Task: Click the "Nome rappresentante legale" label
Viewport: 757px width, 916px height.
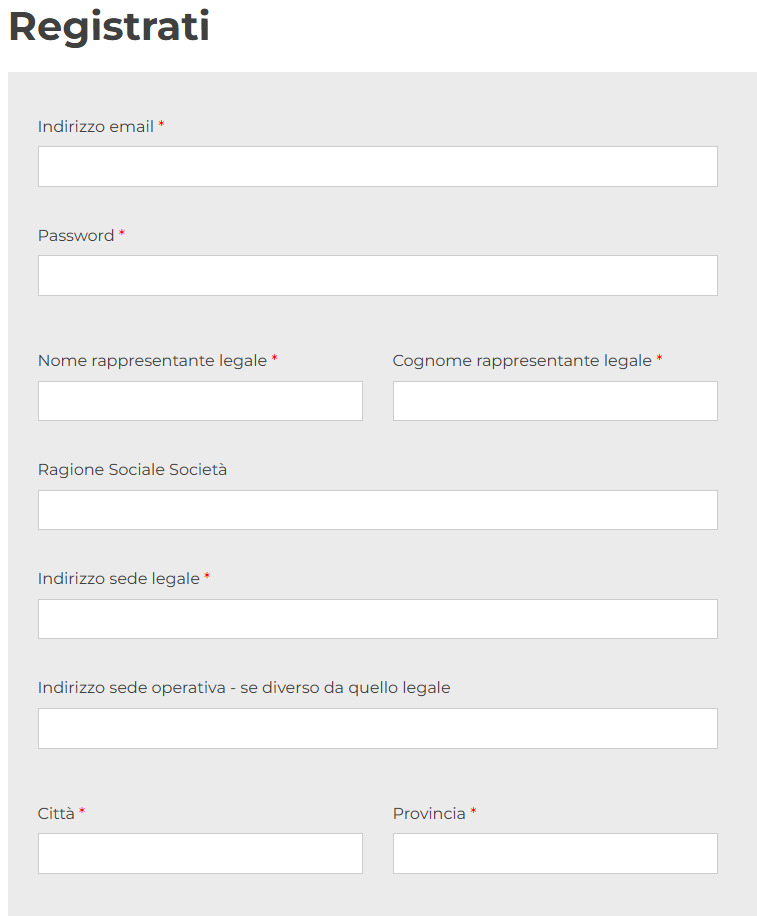Action: point(152,361)
